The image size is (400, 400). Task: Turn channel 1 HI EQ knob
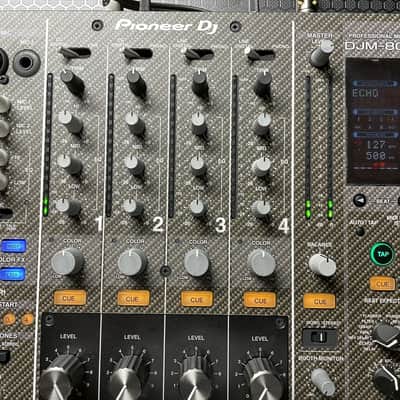coord(70,122)
